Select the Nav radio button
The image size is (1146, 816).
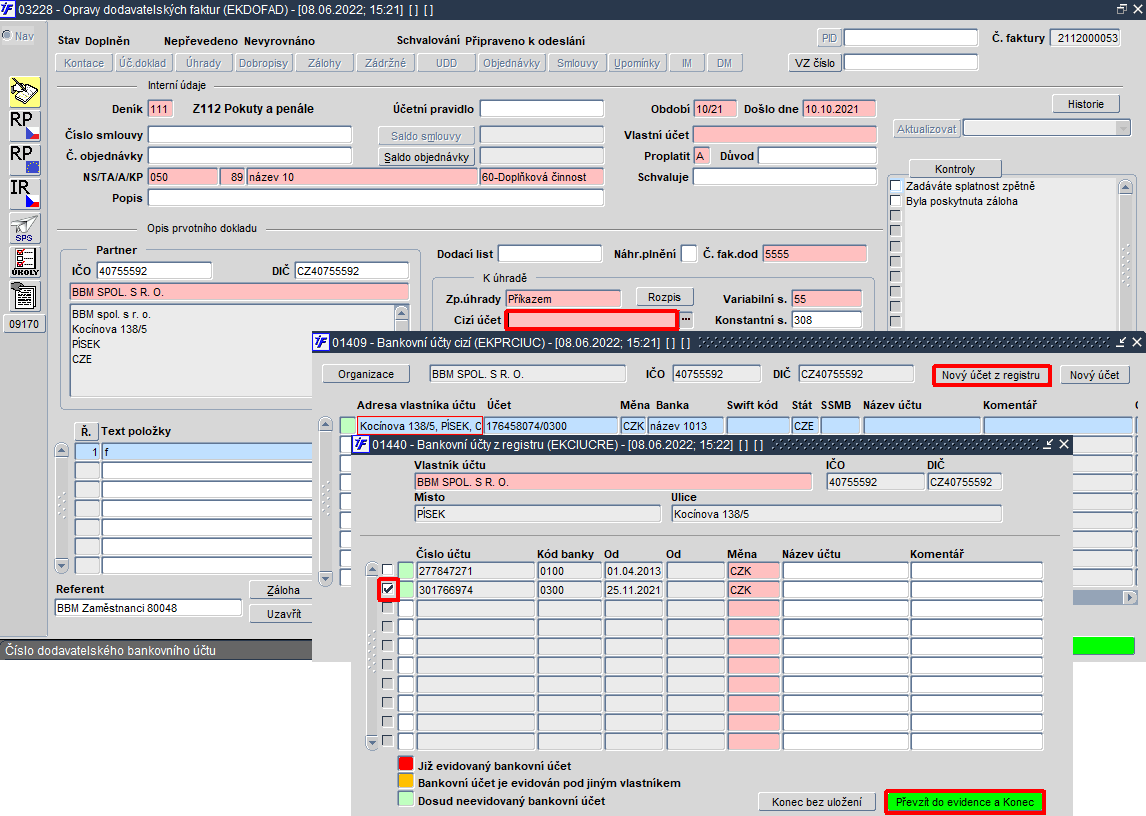(x=7, y=36)
